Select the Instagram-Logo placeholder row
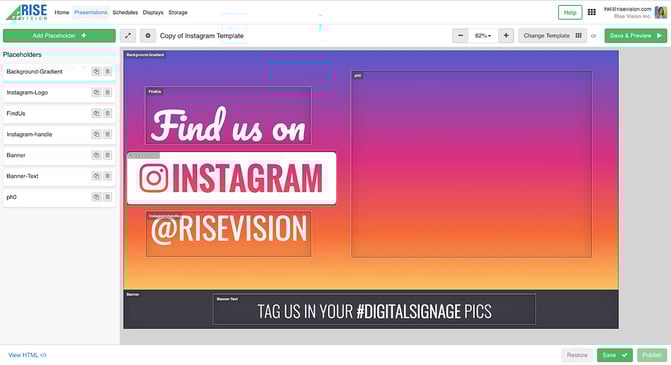Viewport: 671px width, 365px height. tap(59, 92)
